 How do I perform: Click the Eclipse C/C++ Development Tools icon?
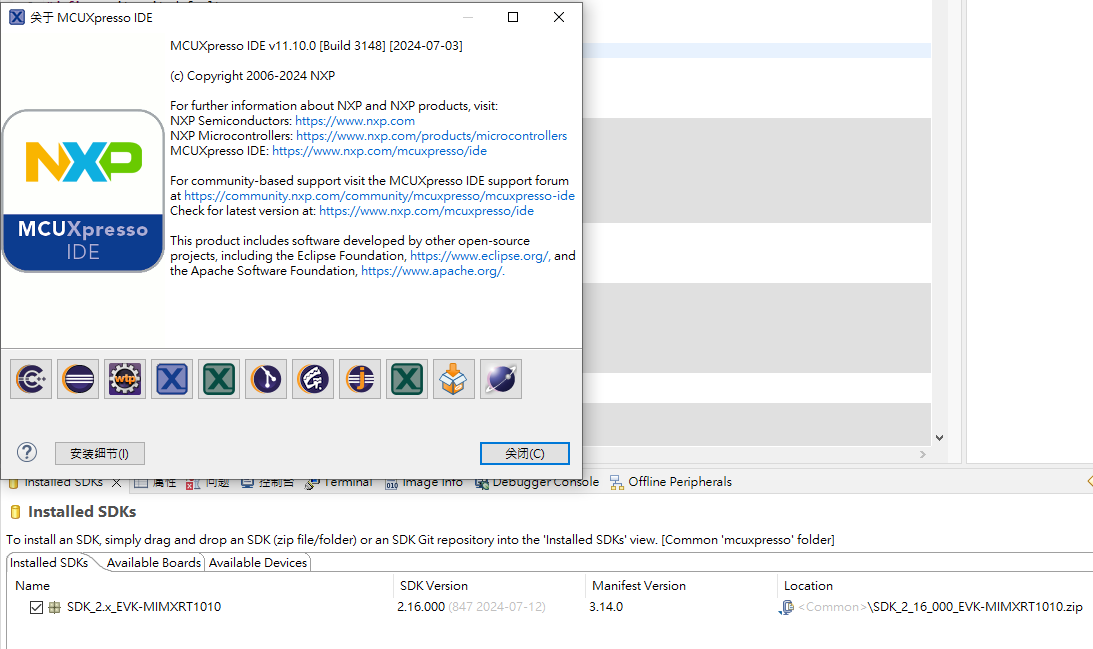pyautogui.click(x=31, y=379)
